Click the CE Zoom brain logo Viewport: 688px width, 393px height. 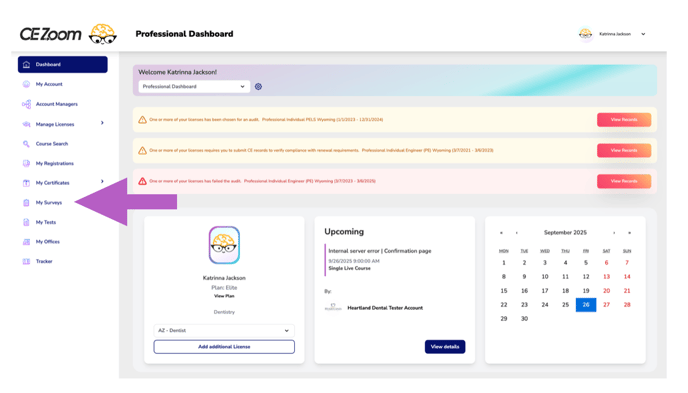[103, 34]
